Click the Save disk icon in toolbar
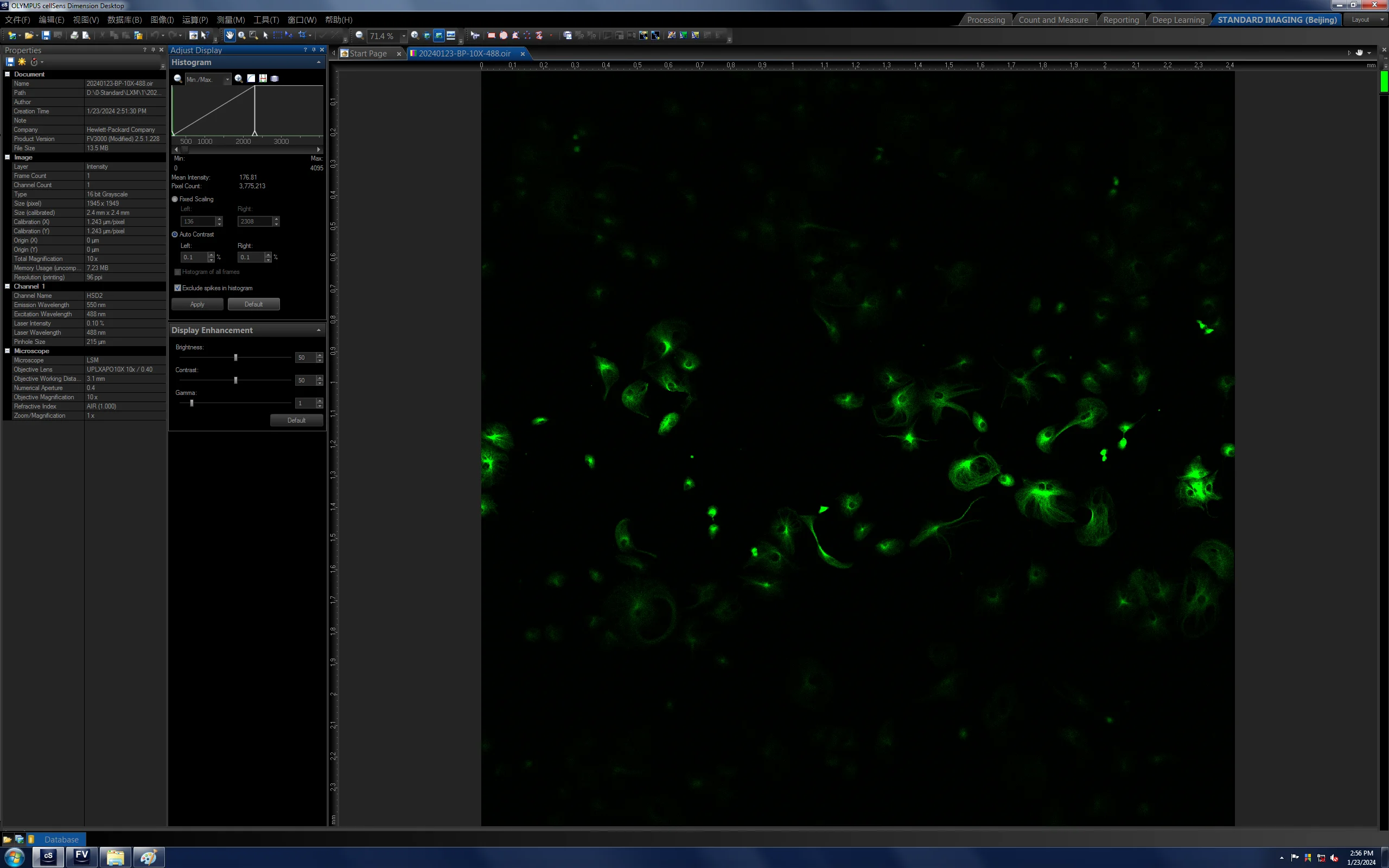 46,36
